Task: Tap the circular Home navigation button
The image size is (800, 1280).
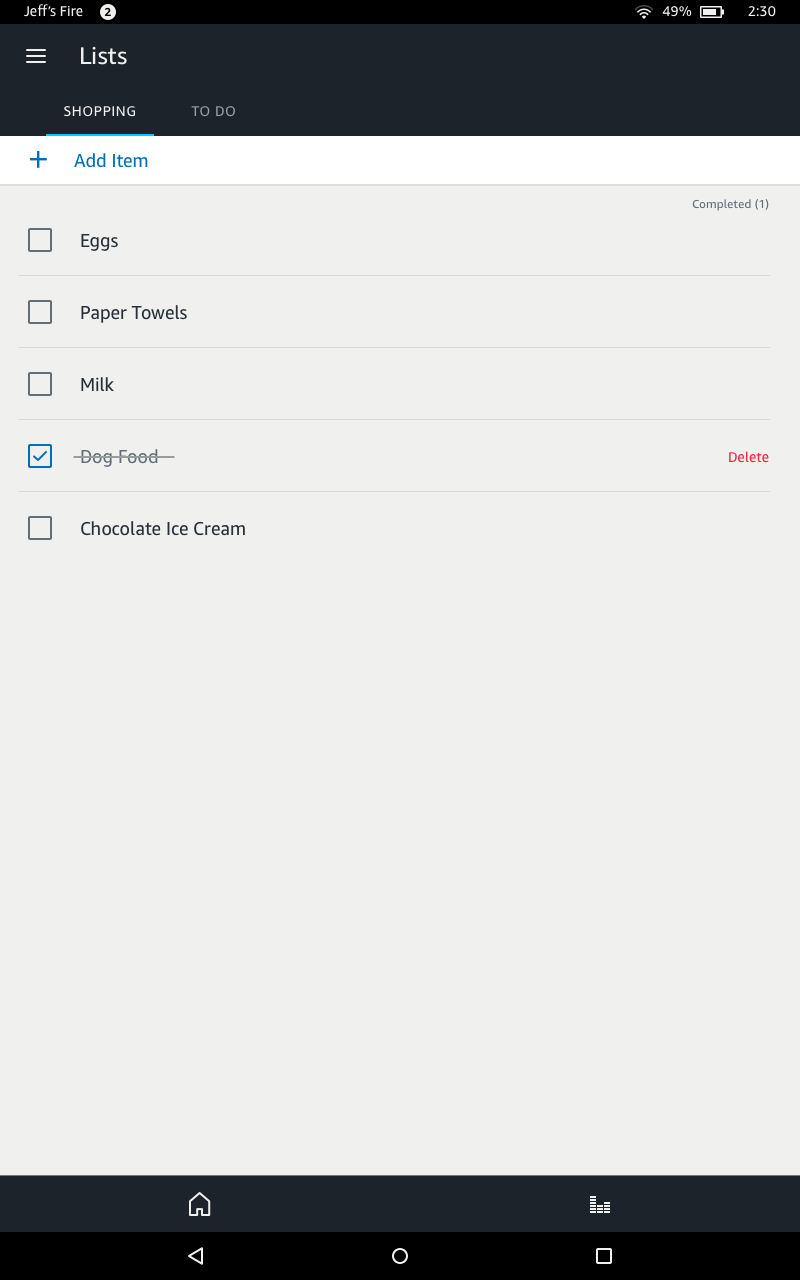Action: [400, 1255]
